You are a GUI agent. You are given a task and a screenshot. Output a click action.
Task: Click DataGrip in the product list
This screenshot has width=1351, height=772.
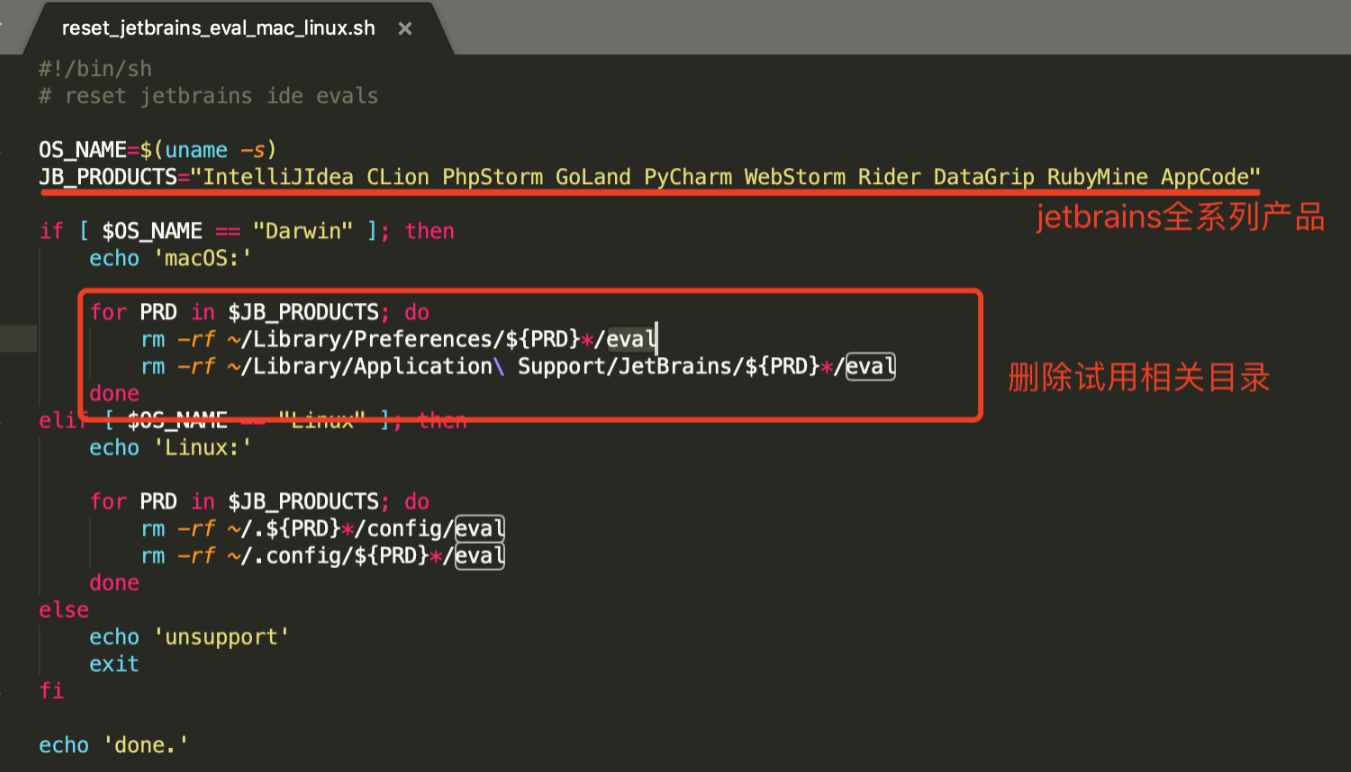click(984, 177)
